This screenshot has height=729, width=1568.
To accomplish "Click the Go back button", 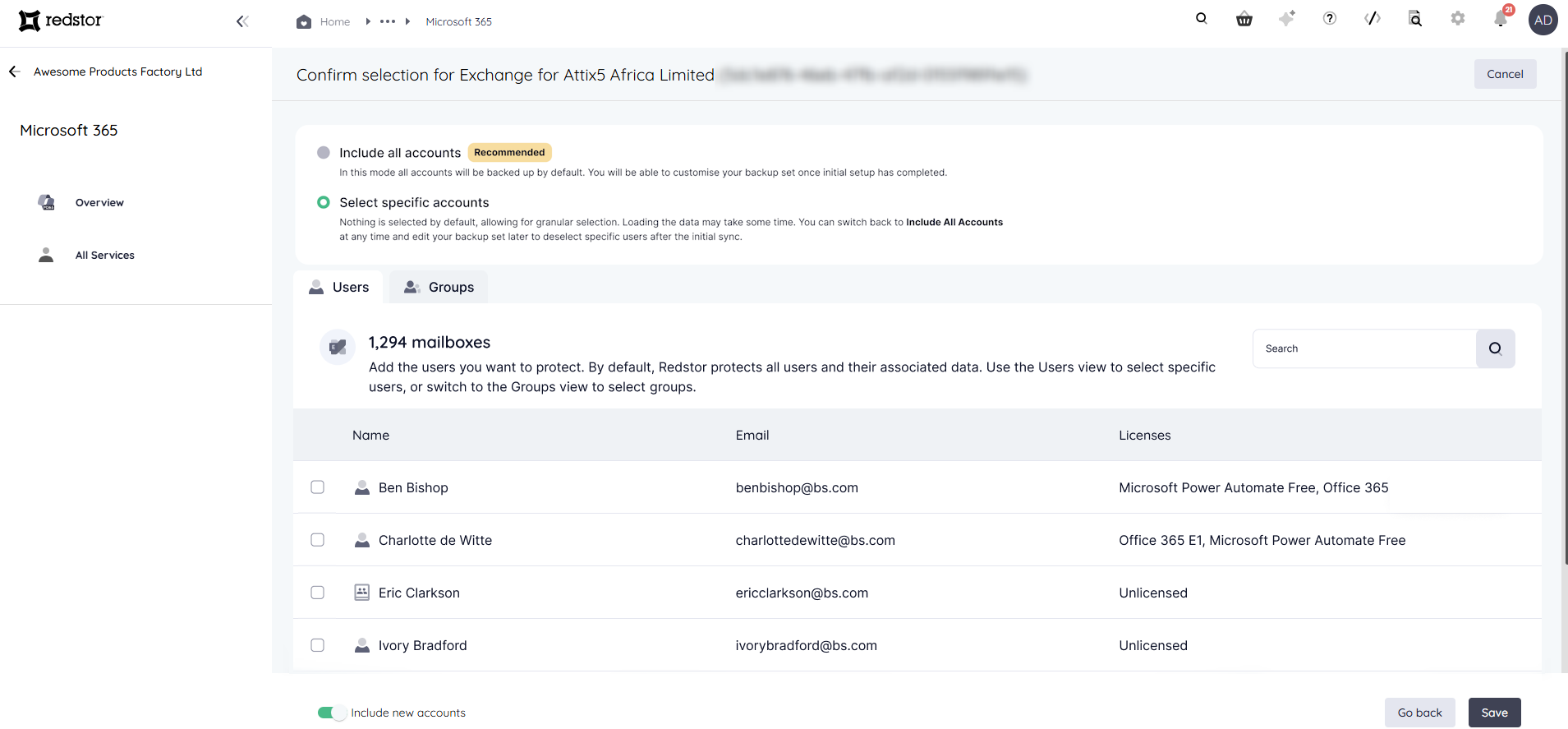I will tap(1419, 713).
